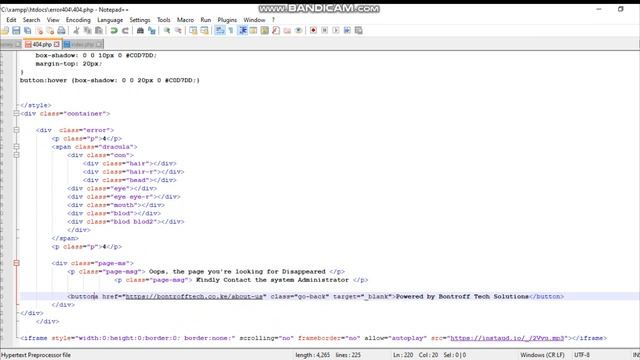Click the Ln : 220 status entry
This screenshot has height=360, width=640.
403,355
